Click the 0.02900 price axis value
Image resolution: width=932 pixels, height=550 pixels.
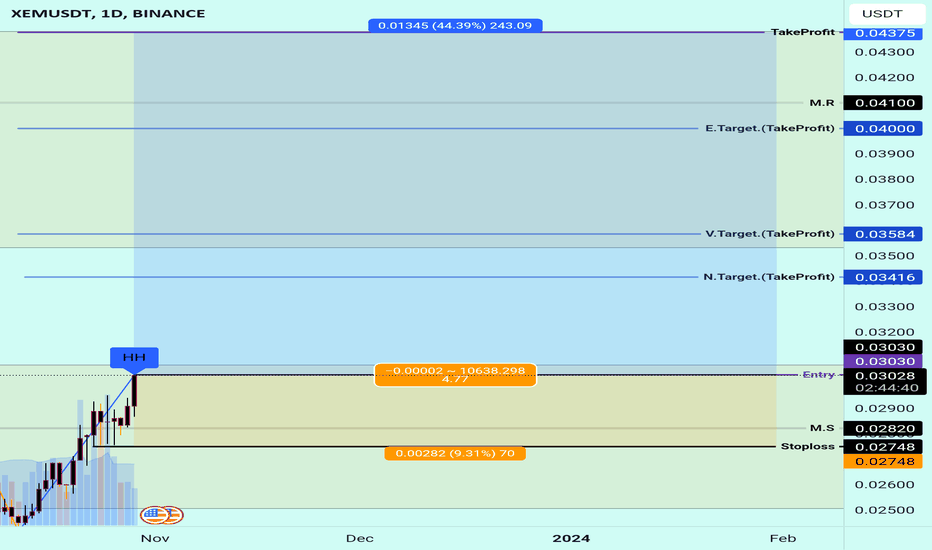[884, 408]
